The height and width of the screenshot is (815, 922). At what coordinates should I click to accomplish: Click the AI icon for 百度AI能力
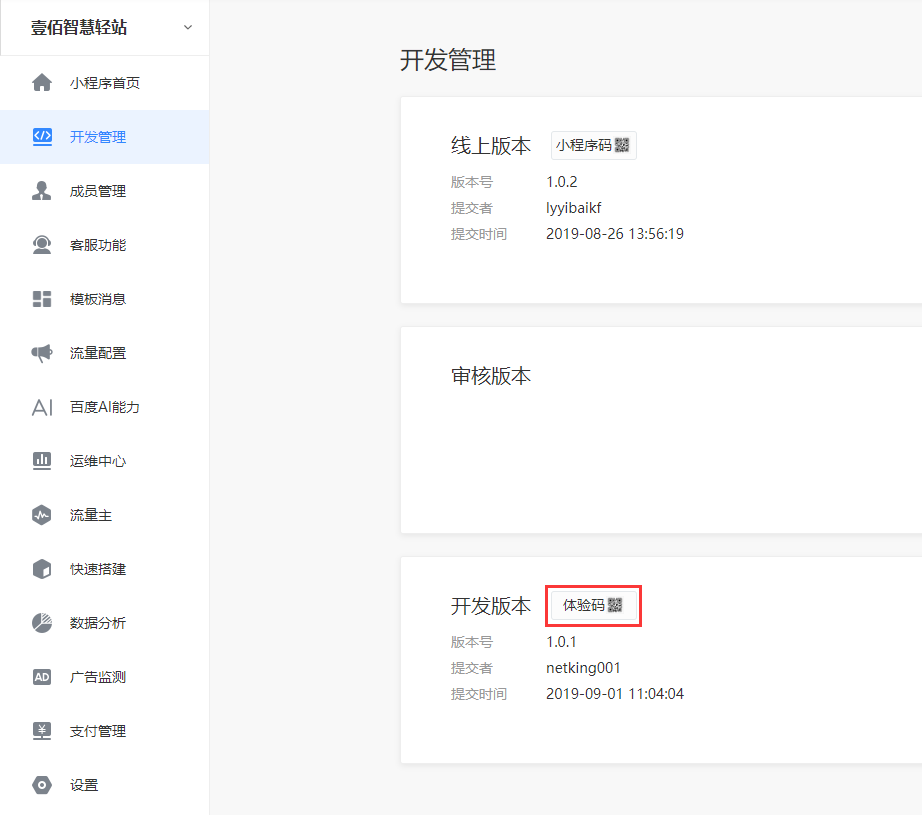[42, 407]
